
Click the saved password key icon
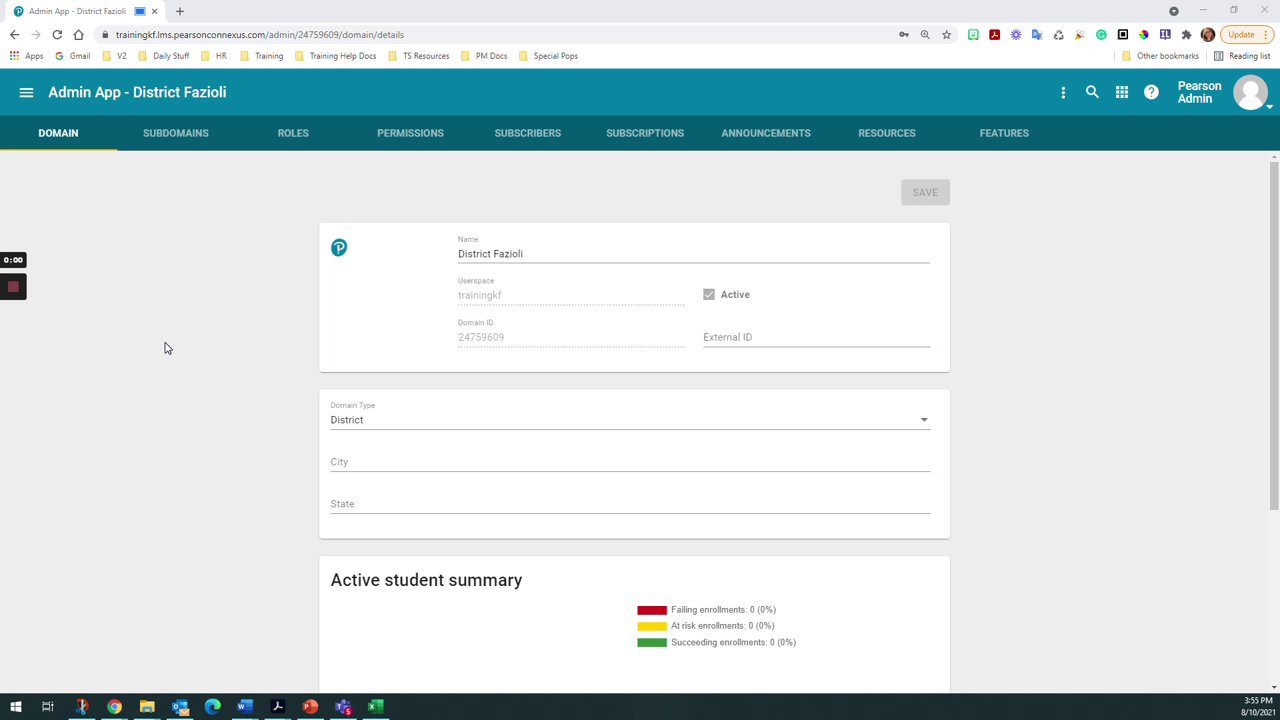click(x=904, y=34)
